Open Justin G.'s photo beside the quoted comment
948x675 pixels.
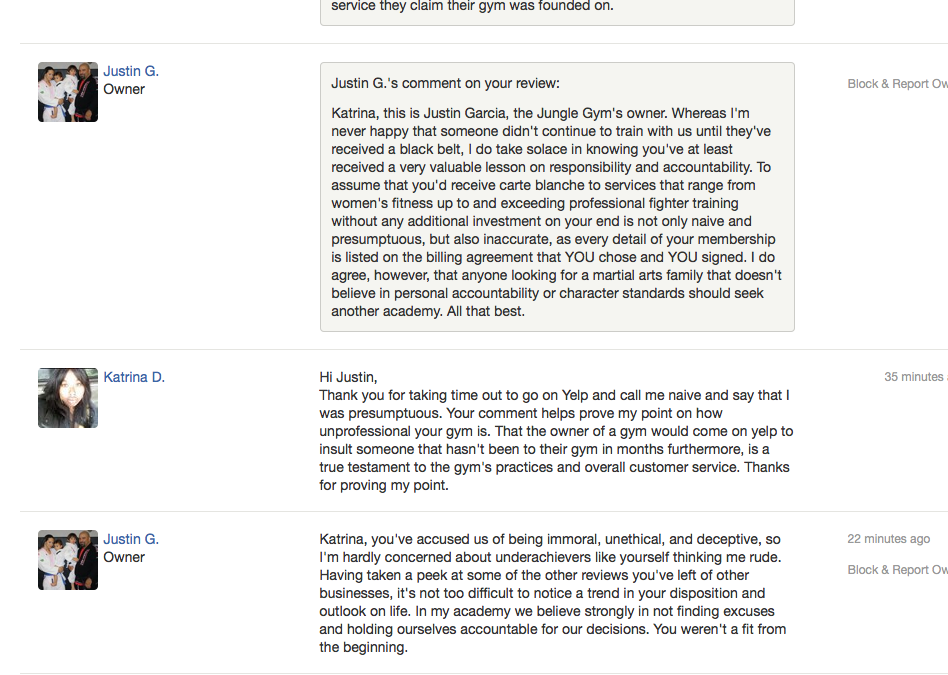[68, 92]
